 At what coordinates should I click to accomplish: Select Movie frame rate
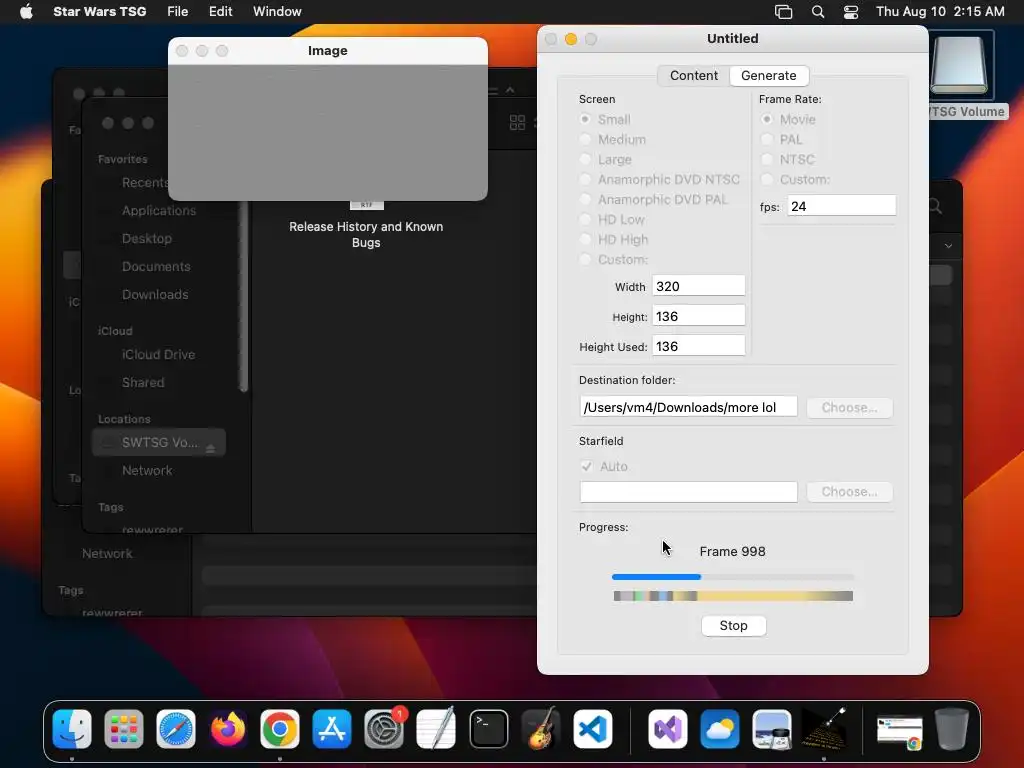click(x=767, y=120)
